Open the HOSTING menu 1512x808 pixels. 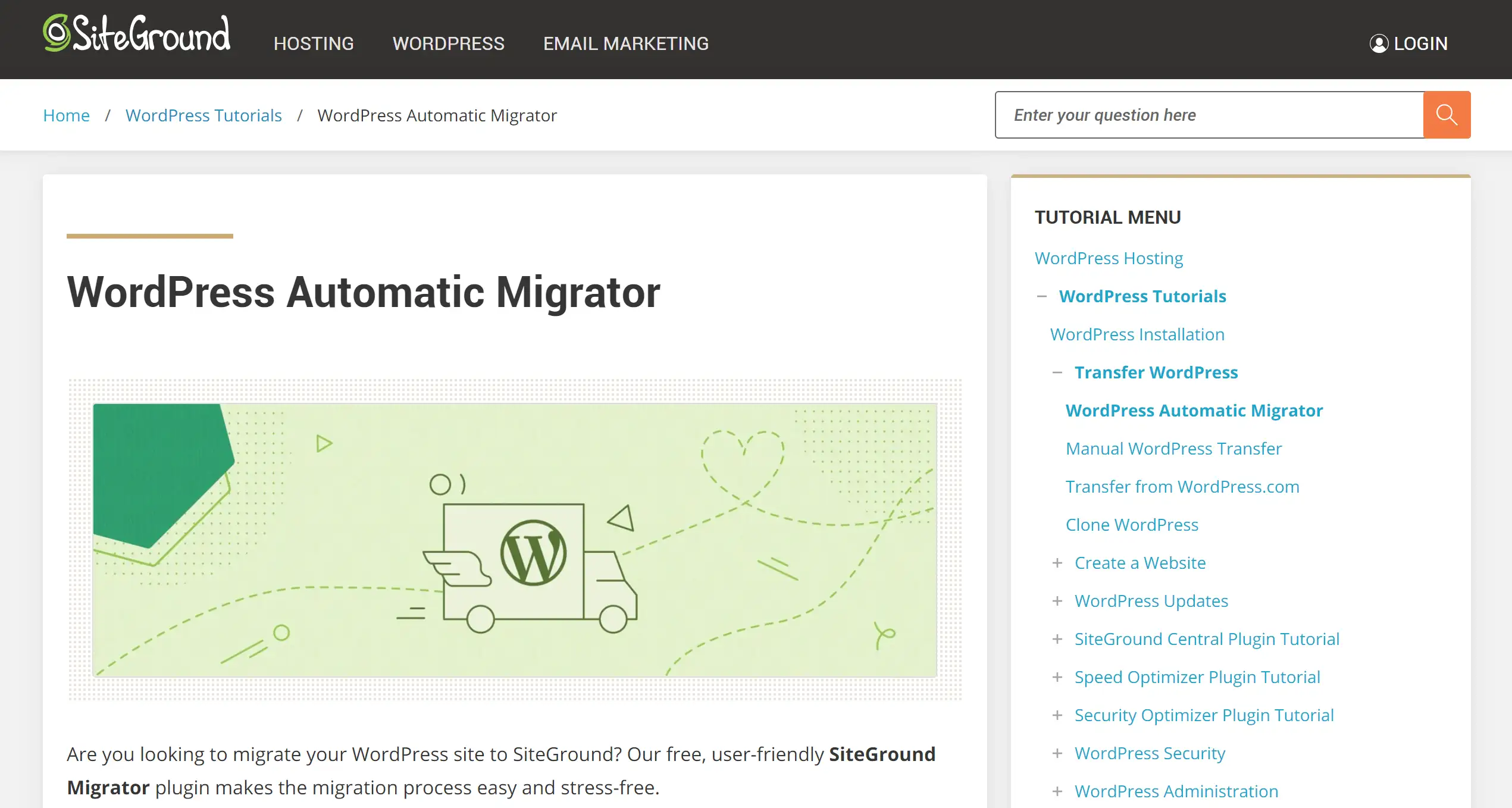pyautogui.click(x=314, y=43)
